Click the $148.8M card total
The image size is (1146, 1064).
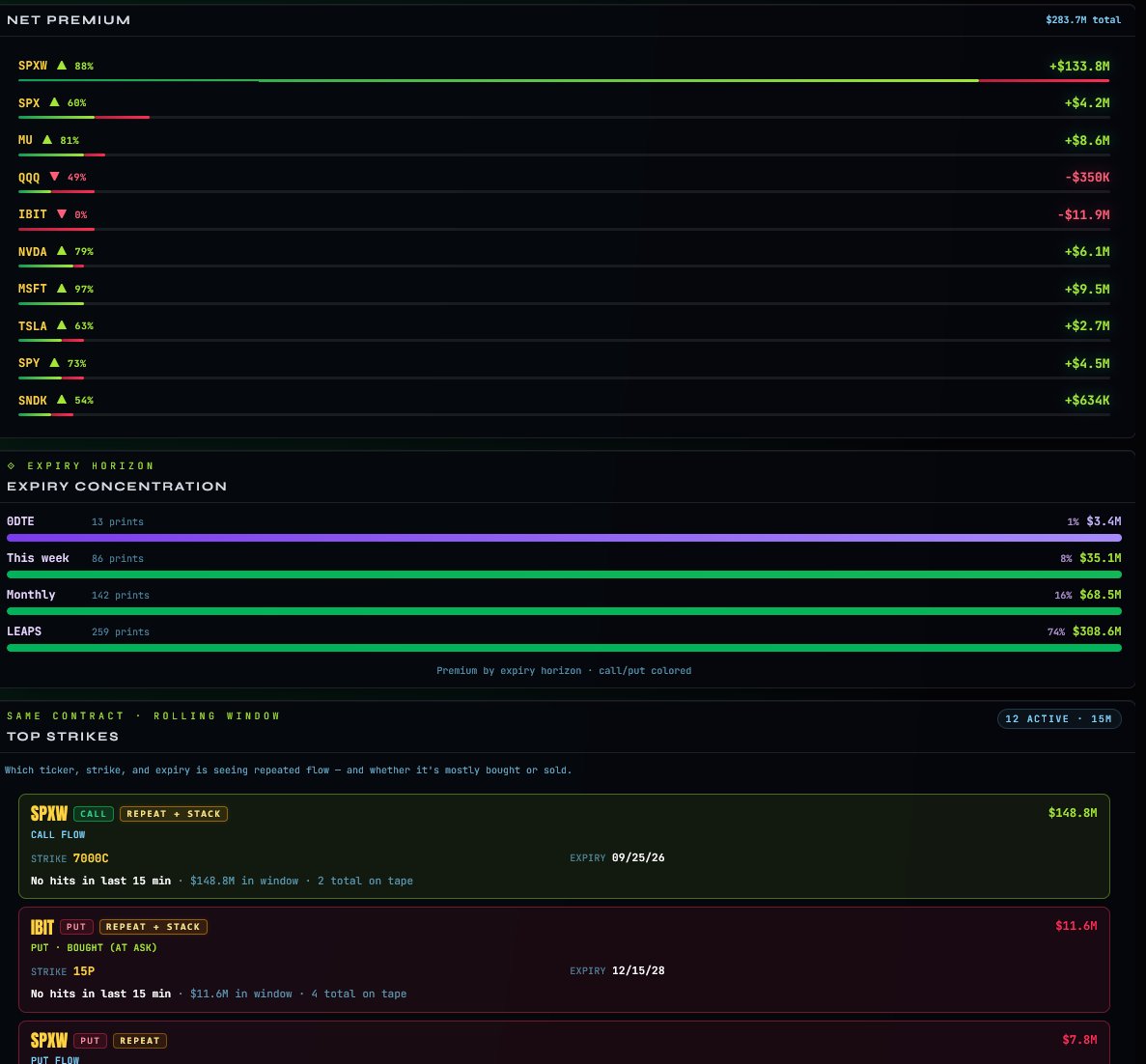[x=1073, y=813]
